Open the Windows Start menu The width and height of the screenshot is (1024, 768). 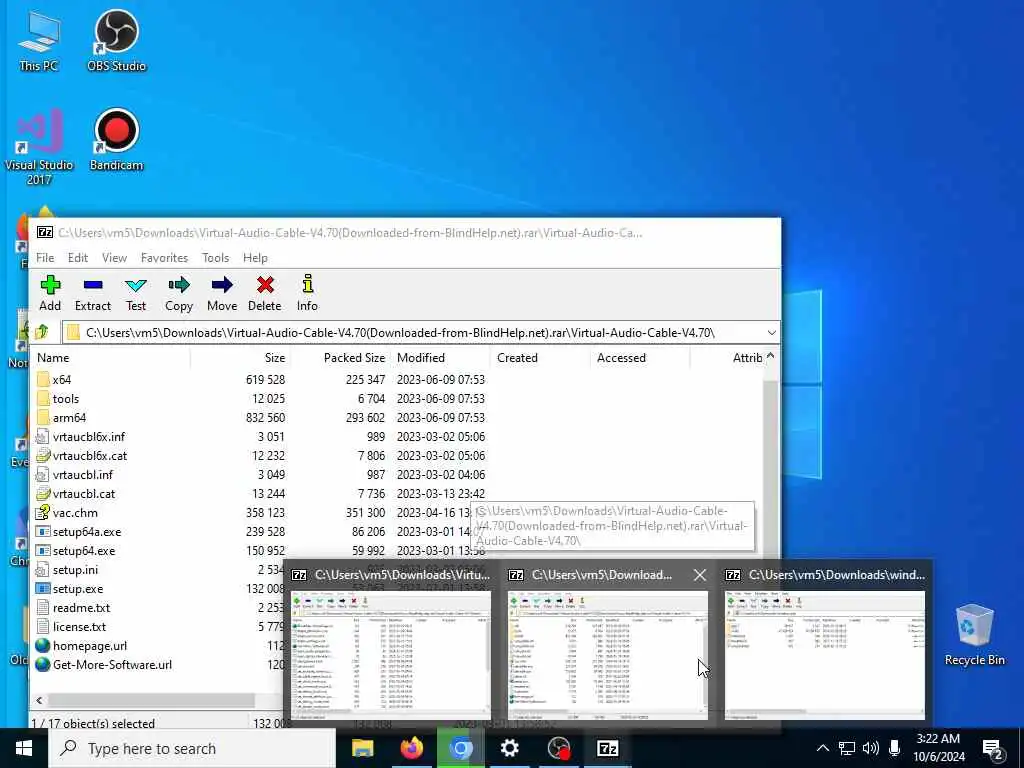pyautogui.click(x=24, y=748)
